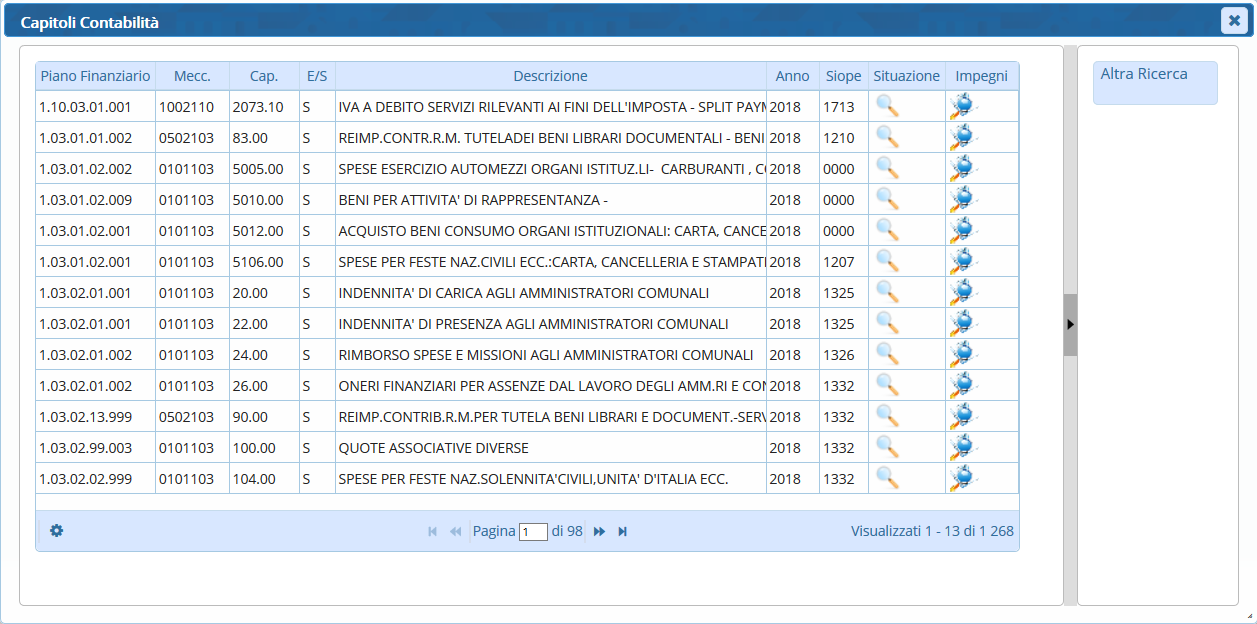Sort by Piano Finanziario column header
Screen dimensions: 1257x624
click(95, 76)
